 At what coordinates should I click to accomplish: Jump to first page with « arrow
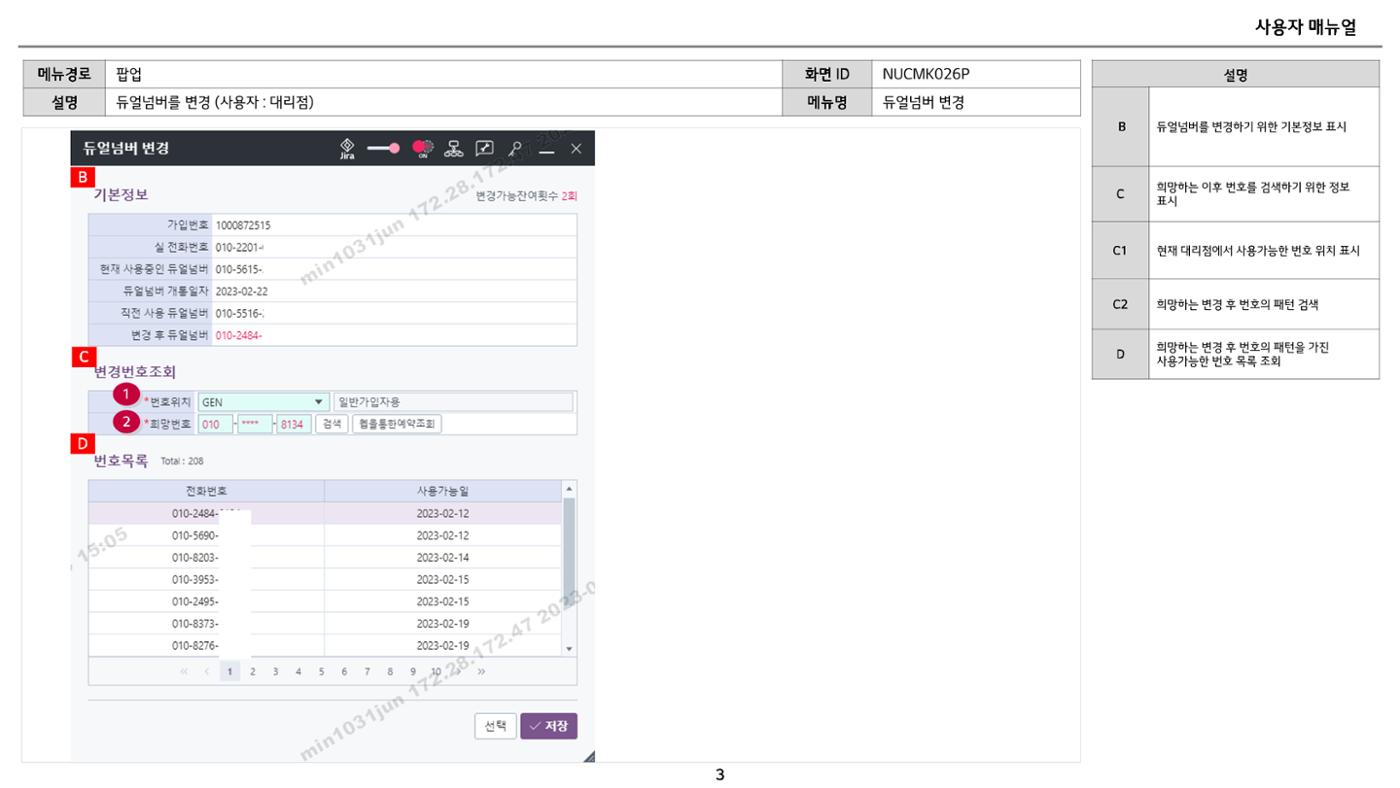[184, 671]
